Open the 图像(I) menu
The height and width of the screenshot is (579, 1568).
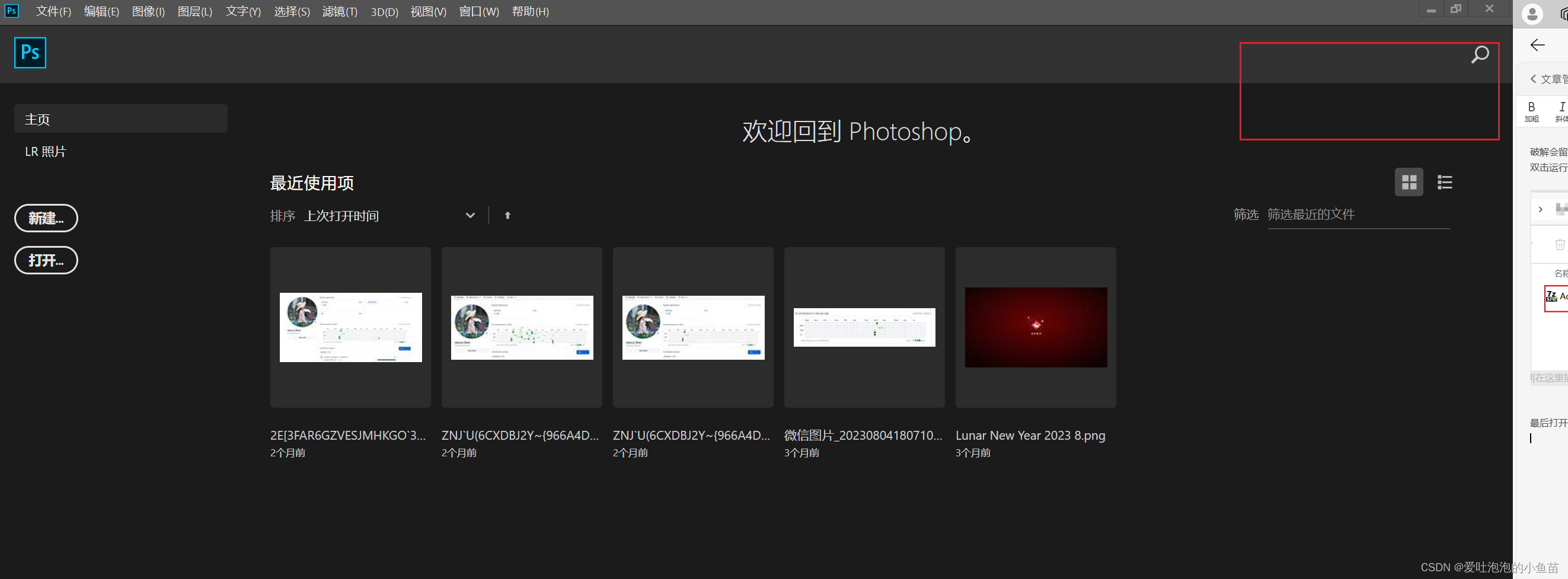tap(148, 11)
